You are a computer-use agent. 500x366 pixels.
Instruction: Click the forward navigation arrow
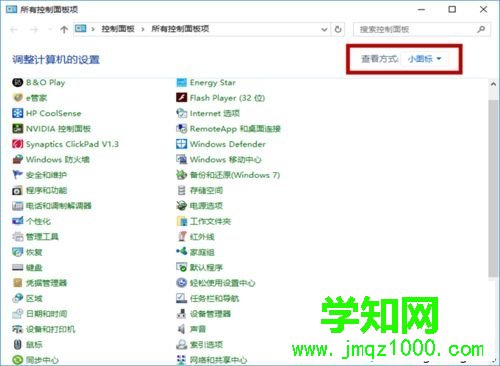pos(34,29)
